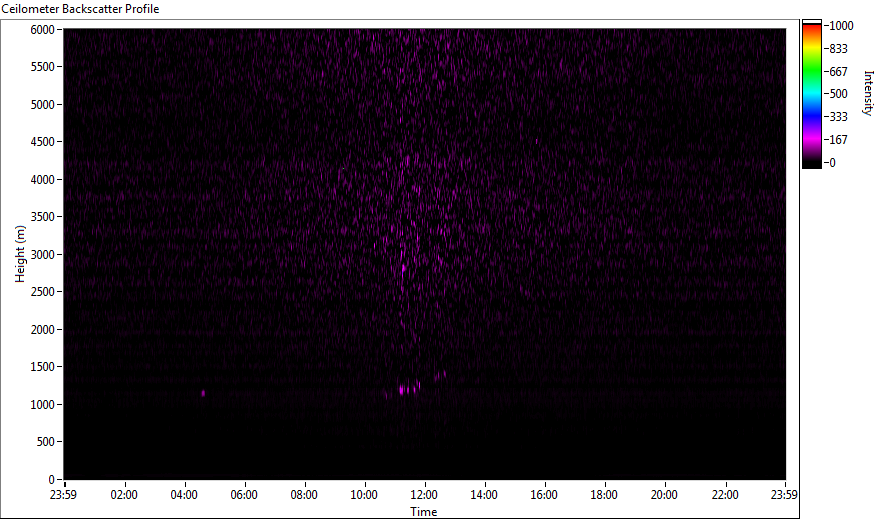Select the 6000 height axis maximum

point(42,30)
